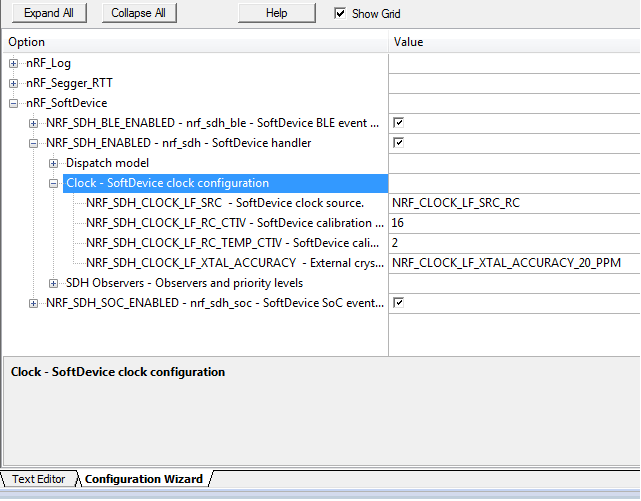This screenshot has height=501, width=641.
Task: Select NRF_SDH_BLE_ENABLED row text
Action: (x=212, y=123)
